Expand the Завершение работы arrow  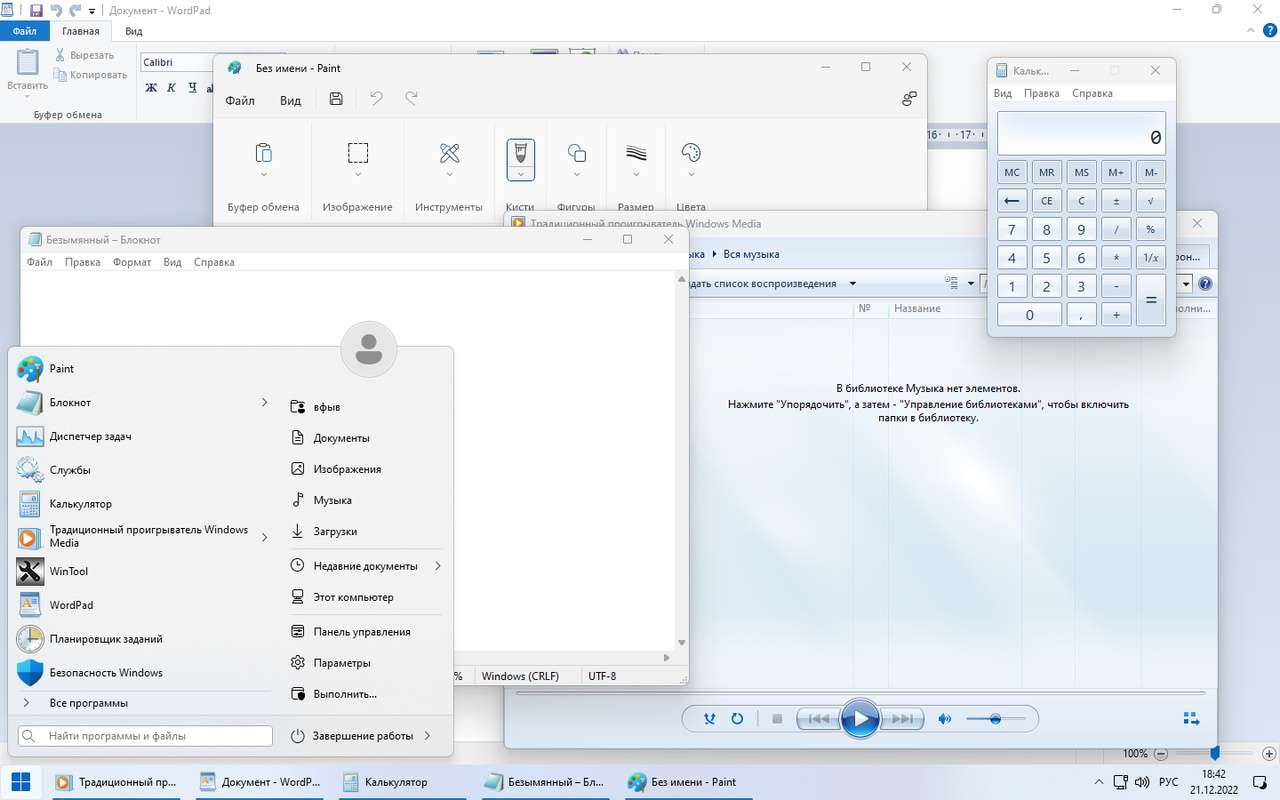pos(427,736)
